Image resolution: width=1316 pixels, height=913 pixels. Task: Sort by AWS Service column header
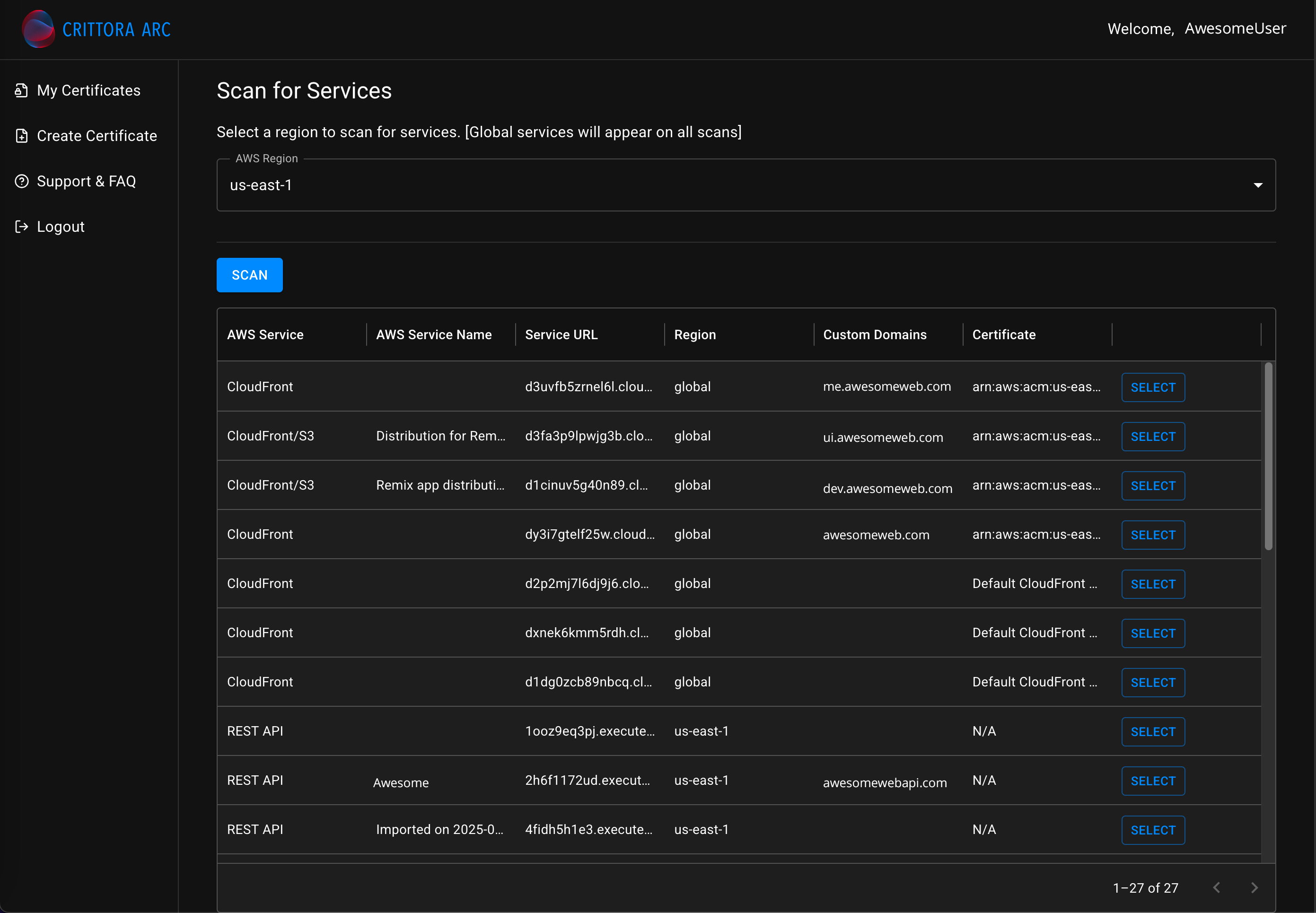click(x=265, y=334)
